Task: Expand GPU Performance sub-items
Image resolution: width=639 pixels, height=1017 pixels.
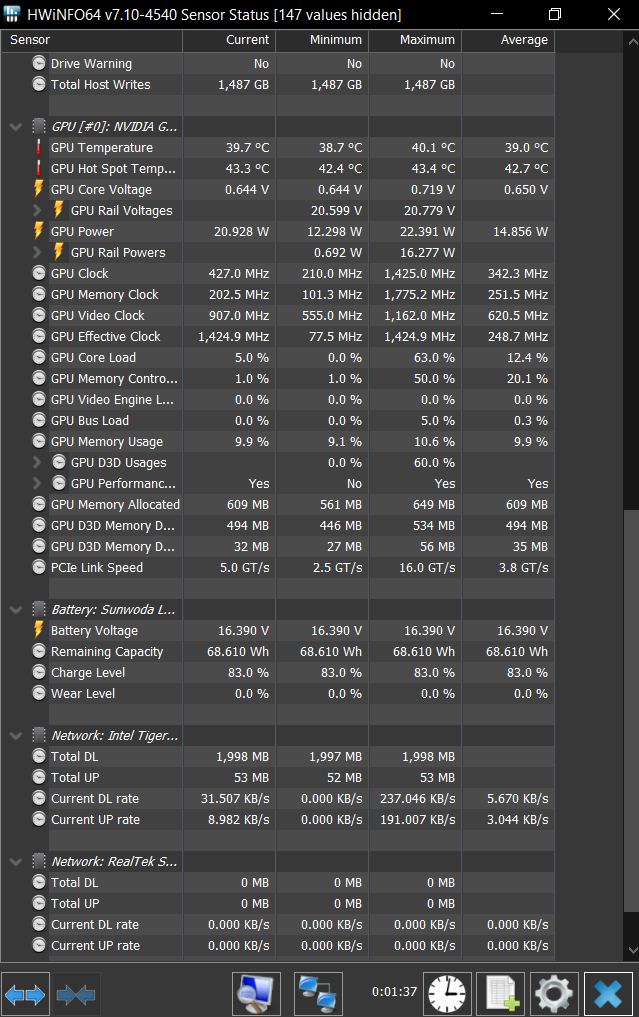Action: [37, 483]
